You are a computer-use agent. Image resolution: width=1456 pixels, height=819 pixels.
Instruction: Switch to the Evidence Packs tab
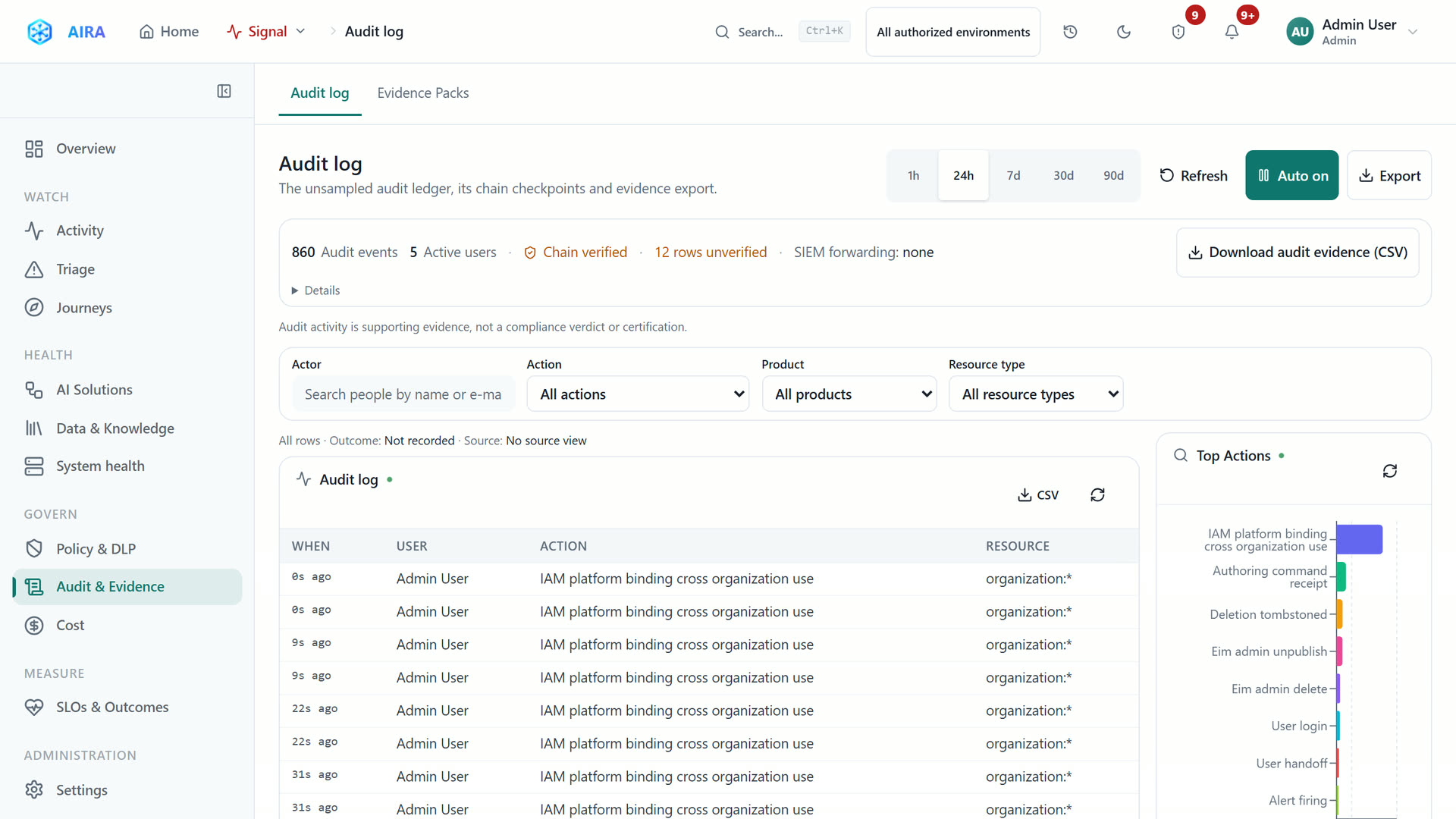tap(423, 93)
